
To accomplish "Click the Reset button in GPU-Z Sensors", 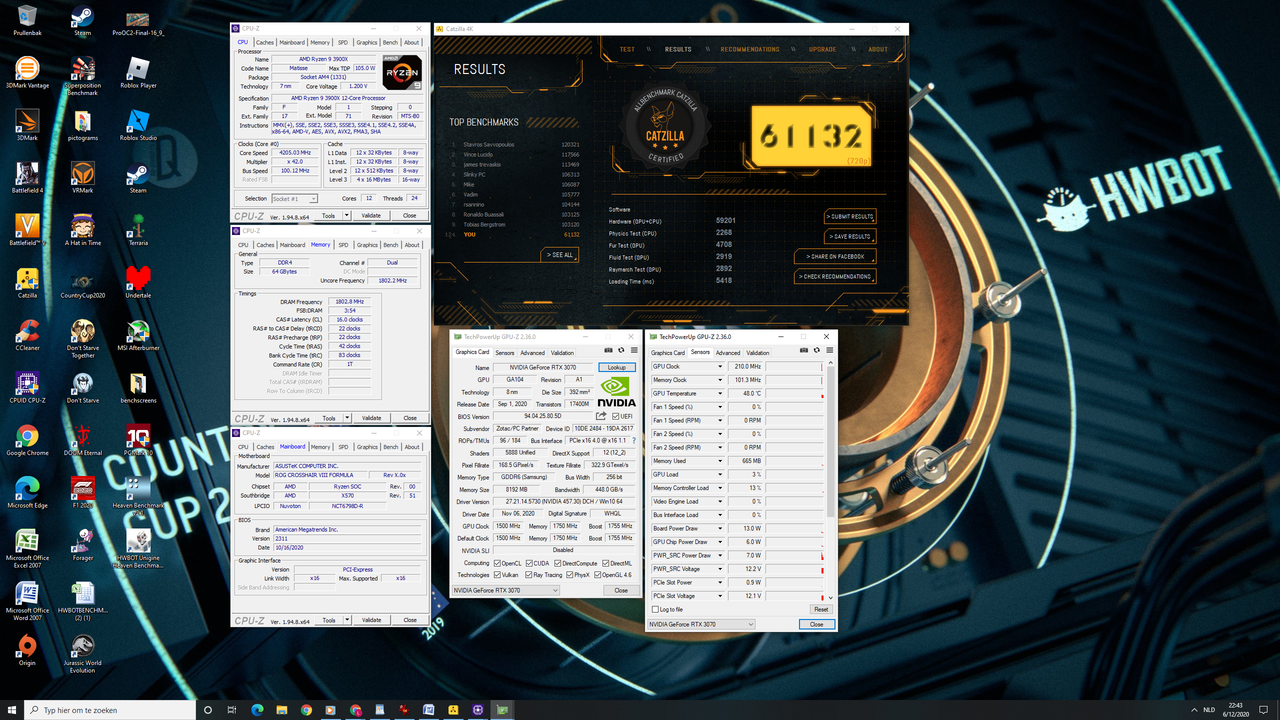I will coord(820,609).
